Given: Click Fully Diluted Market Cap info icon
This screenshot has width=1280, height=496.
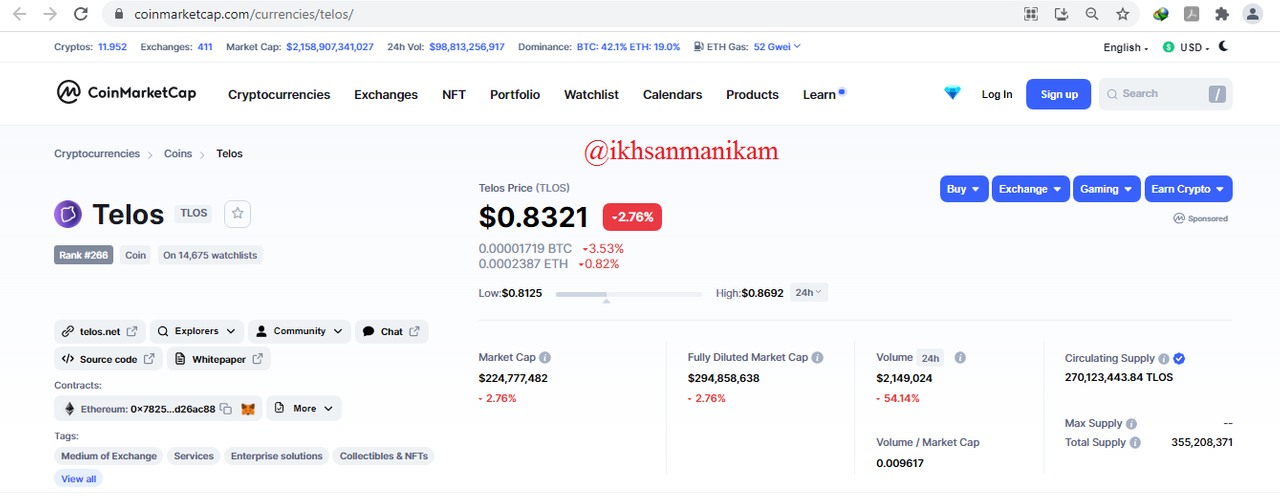Looking at the screenshot, I should pyautogui.click(x=817, y=357).
